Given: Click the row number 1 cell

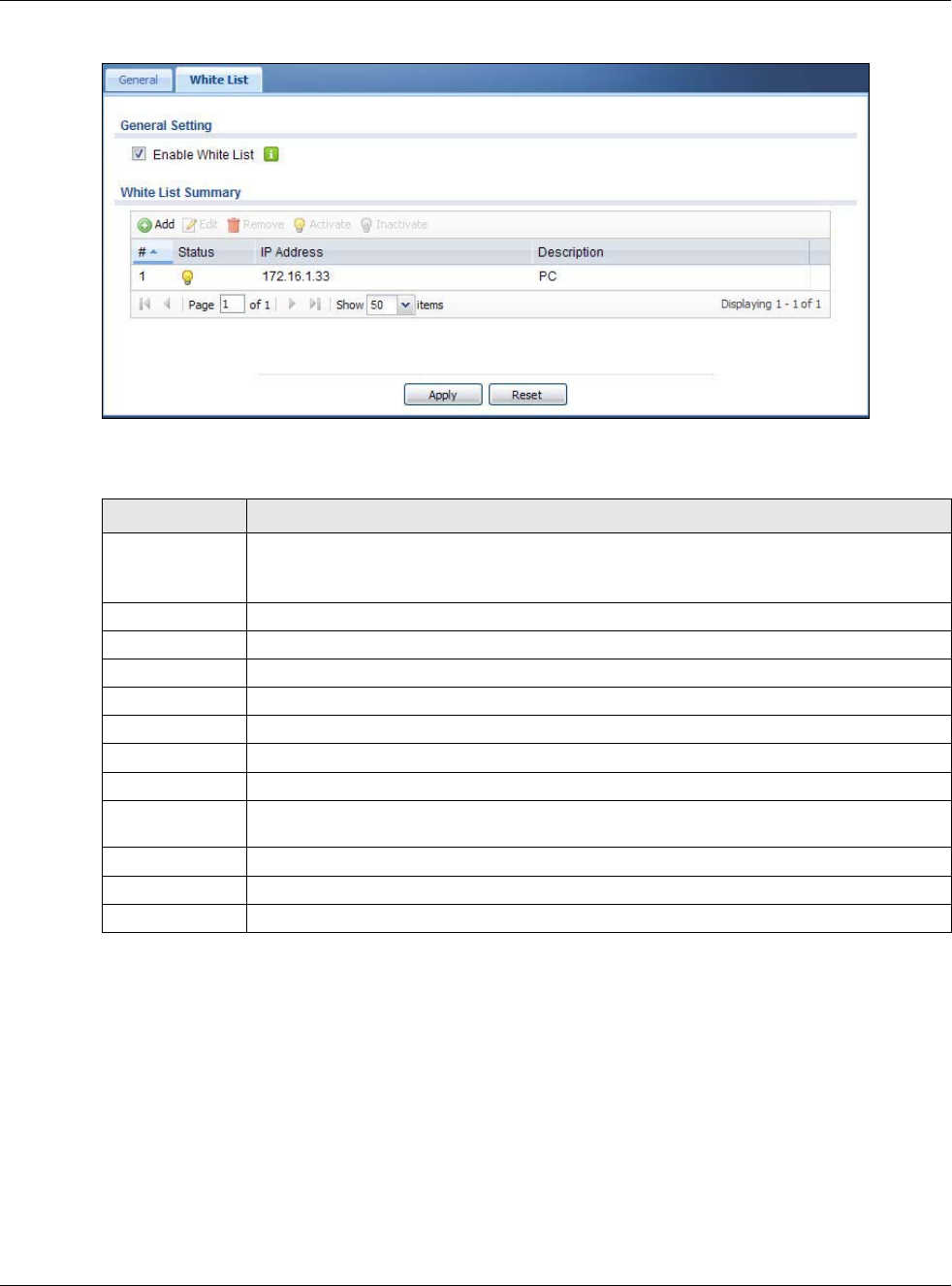Looking at the screenshot, I should pos(143,276).
